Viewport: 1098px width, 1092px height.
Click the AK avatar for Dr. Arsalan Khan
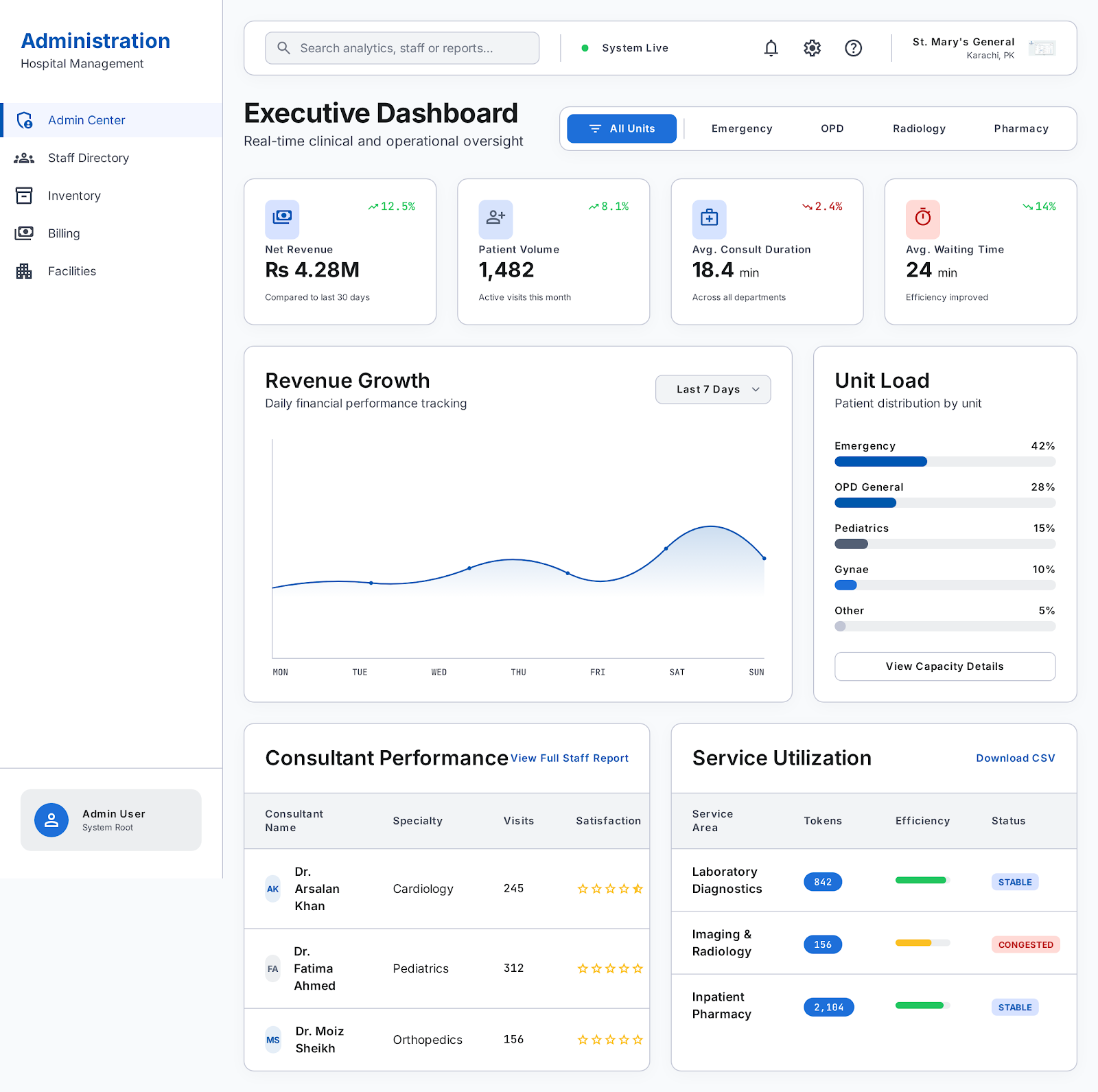tap(273, 889)
